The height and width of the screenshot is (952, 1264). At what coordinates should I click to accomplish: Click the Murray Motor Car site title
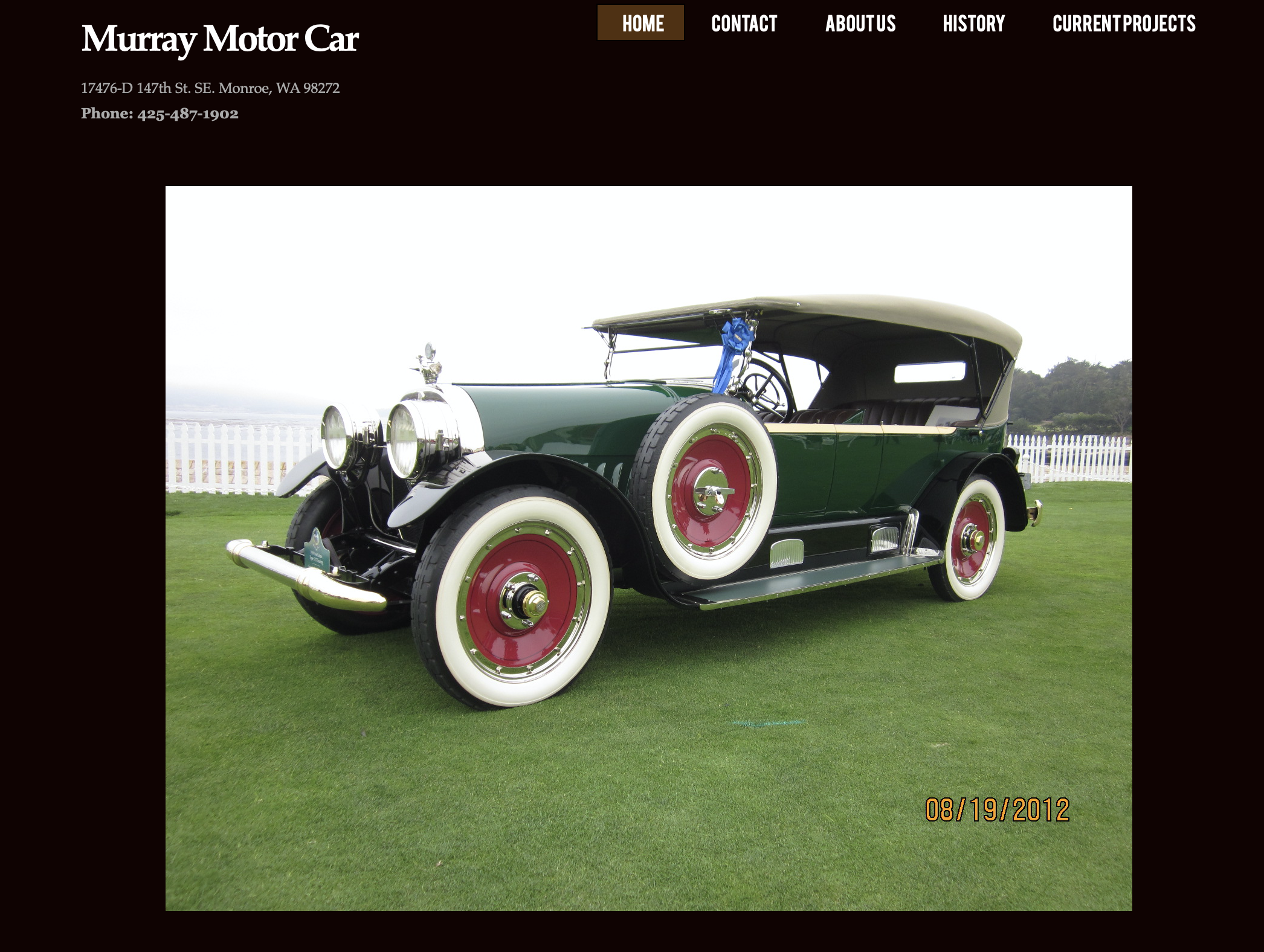pos(220,39)
